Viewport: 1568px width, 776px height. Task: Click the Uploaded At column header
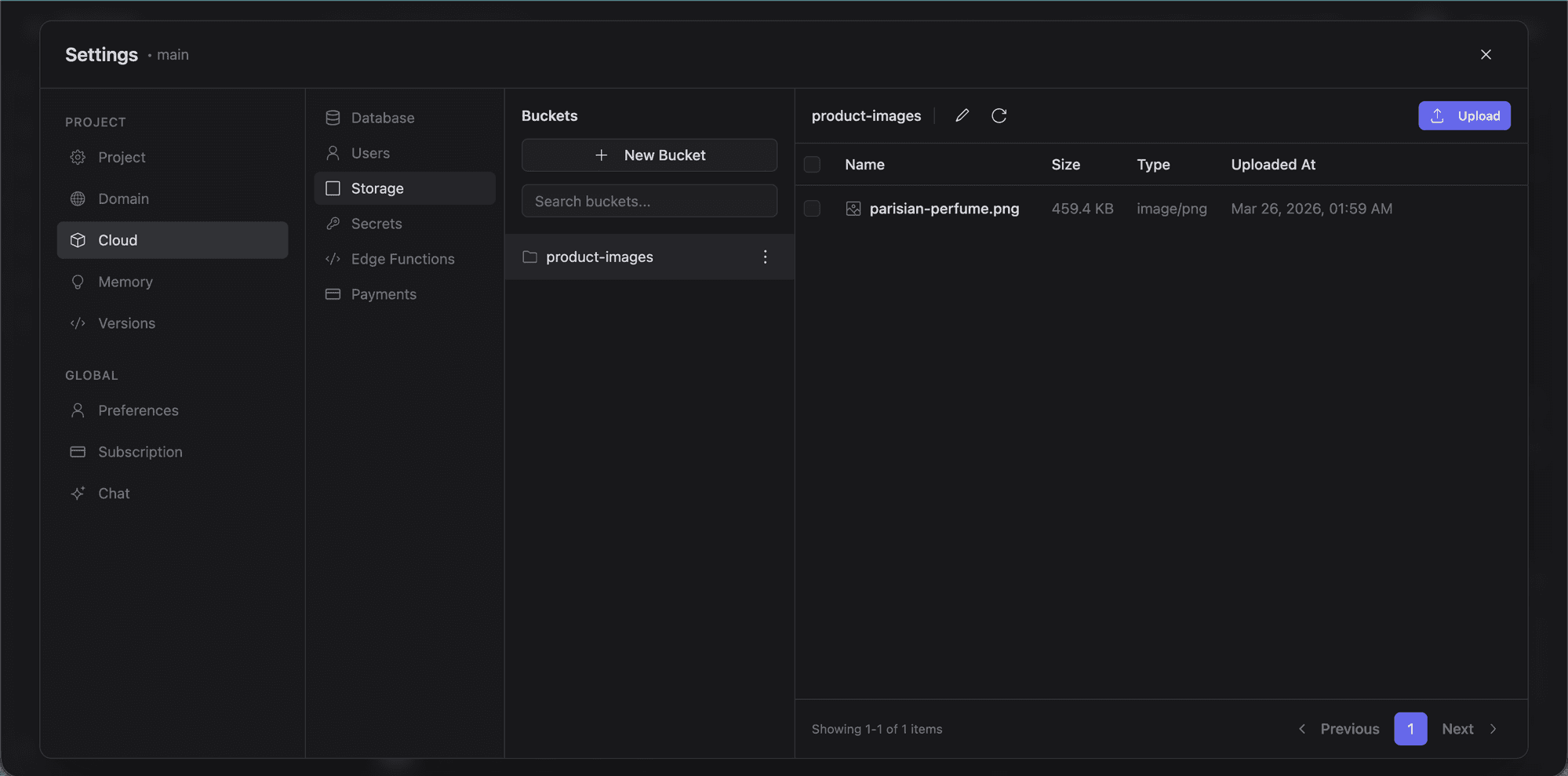1273,165
